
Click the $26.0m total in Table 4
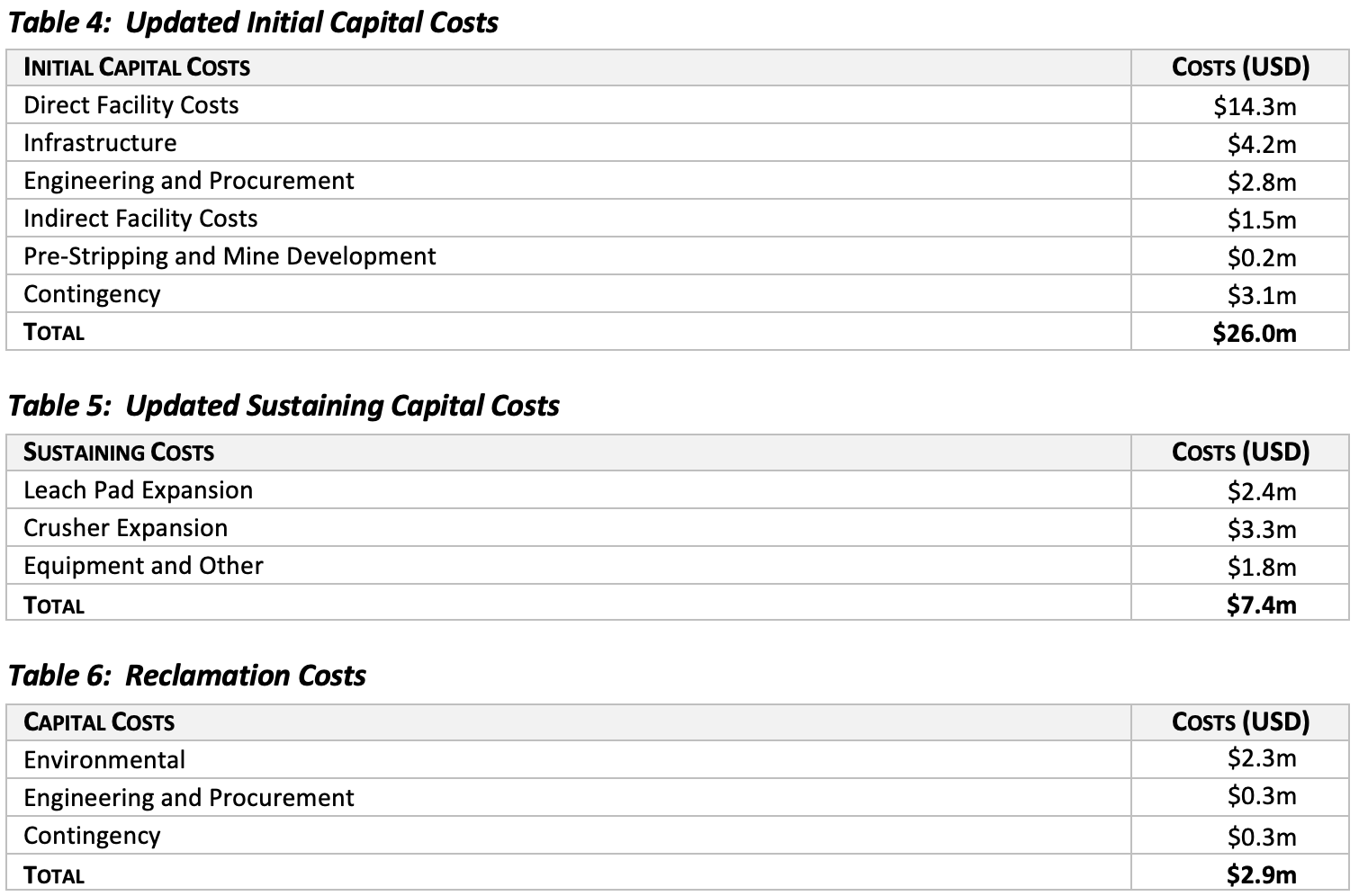1255,334
